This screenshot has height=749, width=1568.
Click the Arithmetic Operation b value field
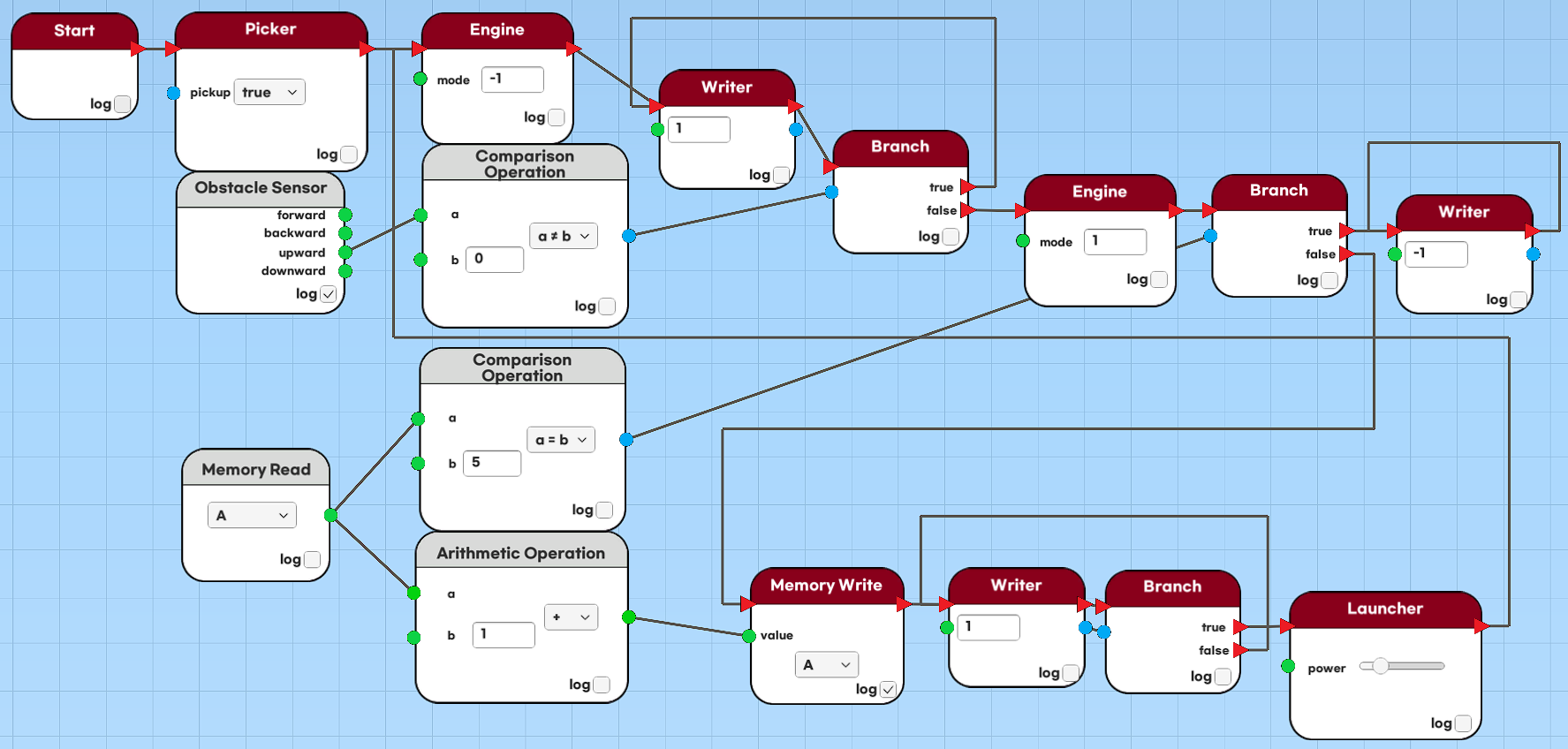(504, 635)
